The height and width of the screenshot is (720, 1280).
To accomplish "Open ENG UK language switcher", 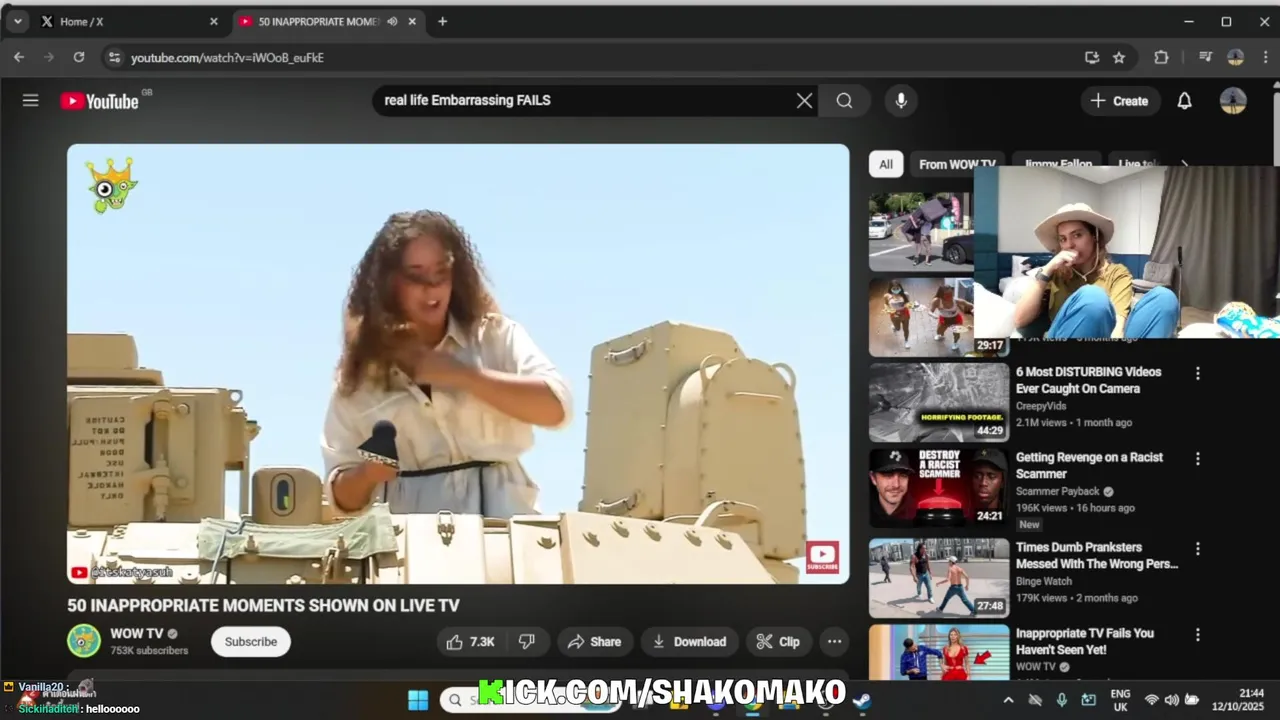I will tap(1120, 700).
